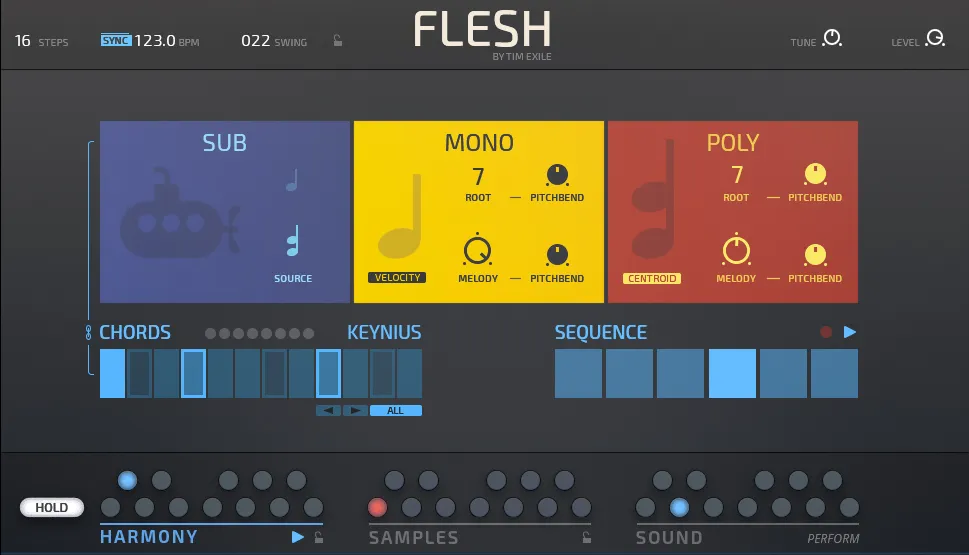Switch to the HARMONY tab
The width and height of the screenshot is (969, 555).
[x=149, y=536]
